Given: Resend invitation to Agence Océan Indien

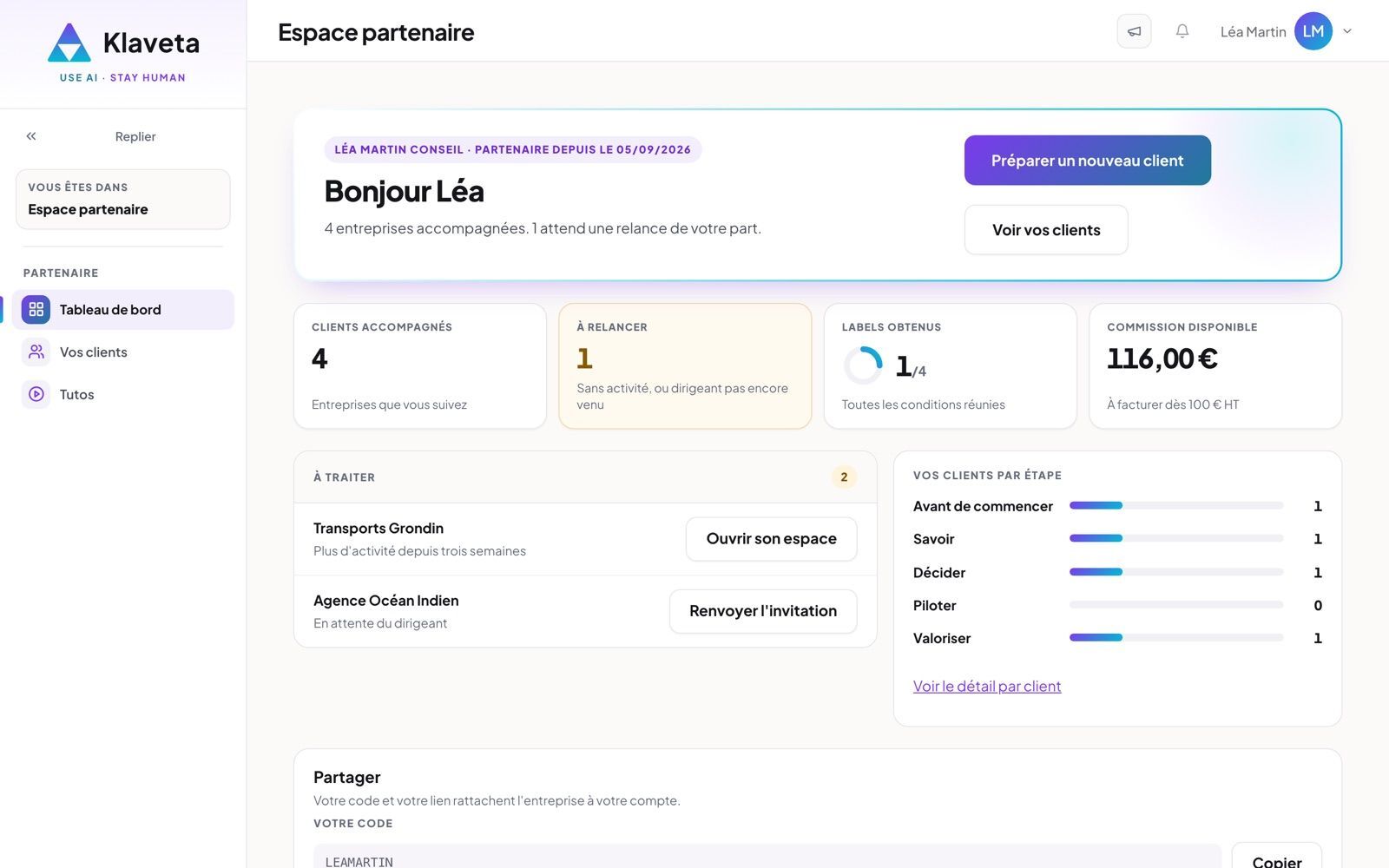Looking at the screenshot, I should (x=763, y=611).
